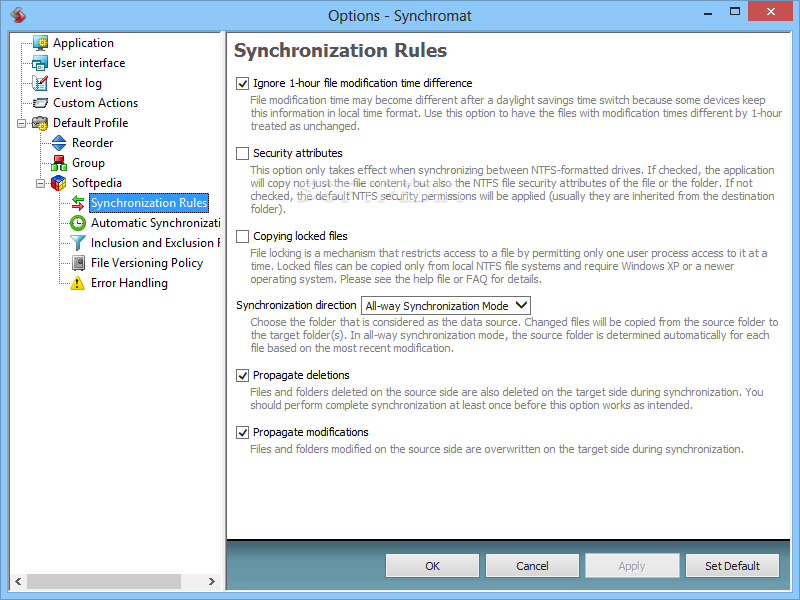Viewport: 800px width, 600px height.
Task: Click the File Versioning Policy safe icon
Action: pyautogui.click(x=78, y=263)
